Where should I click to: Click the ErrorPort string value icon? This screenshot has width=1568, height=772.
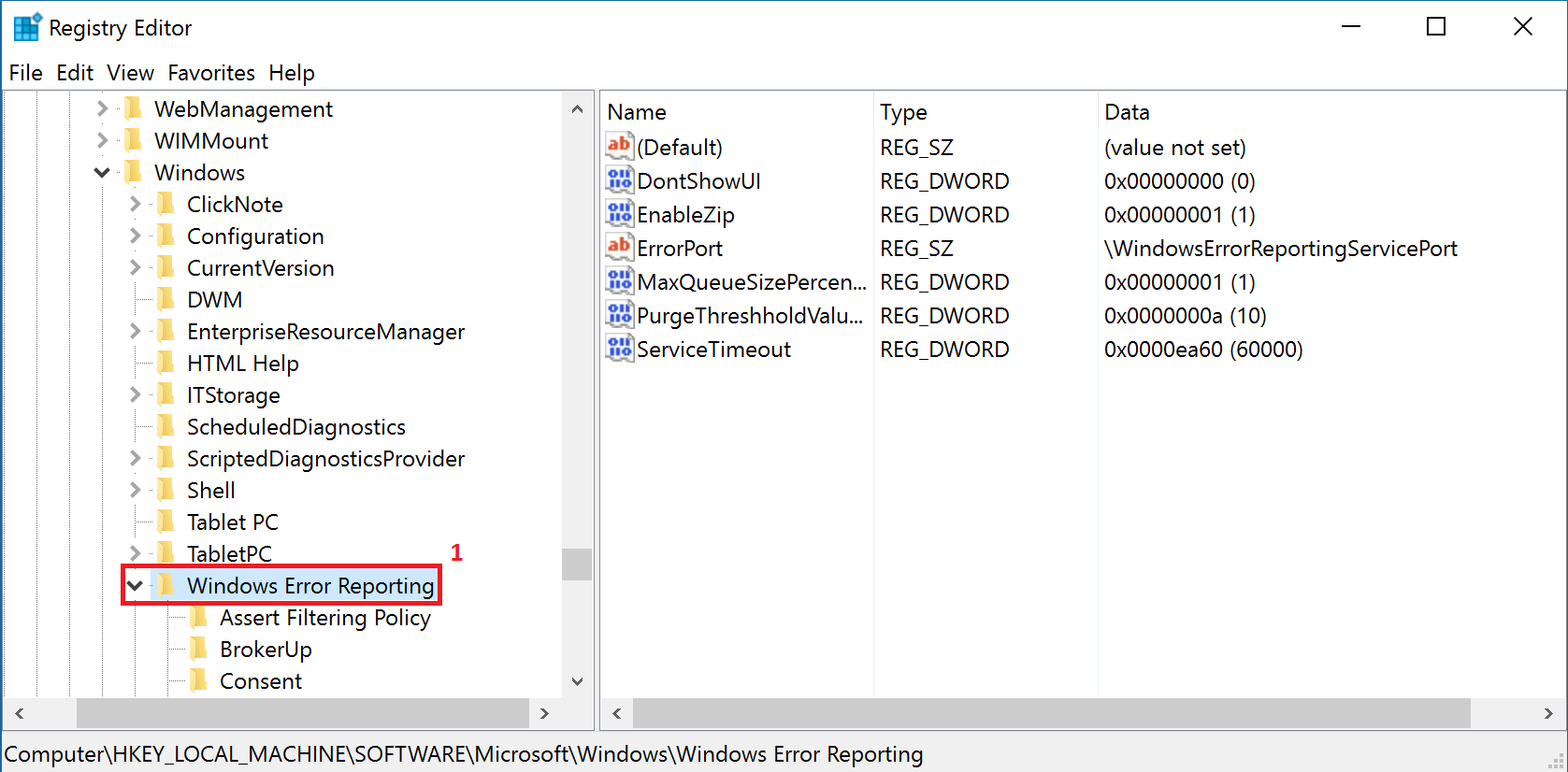[x=619, y=247]
